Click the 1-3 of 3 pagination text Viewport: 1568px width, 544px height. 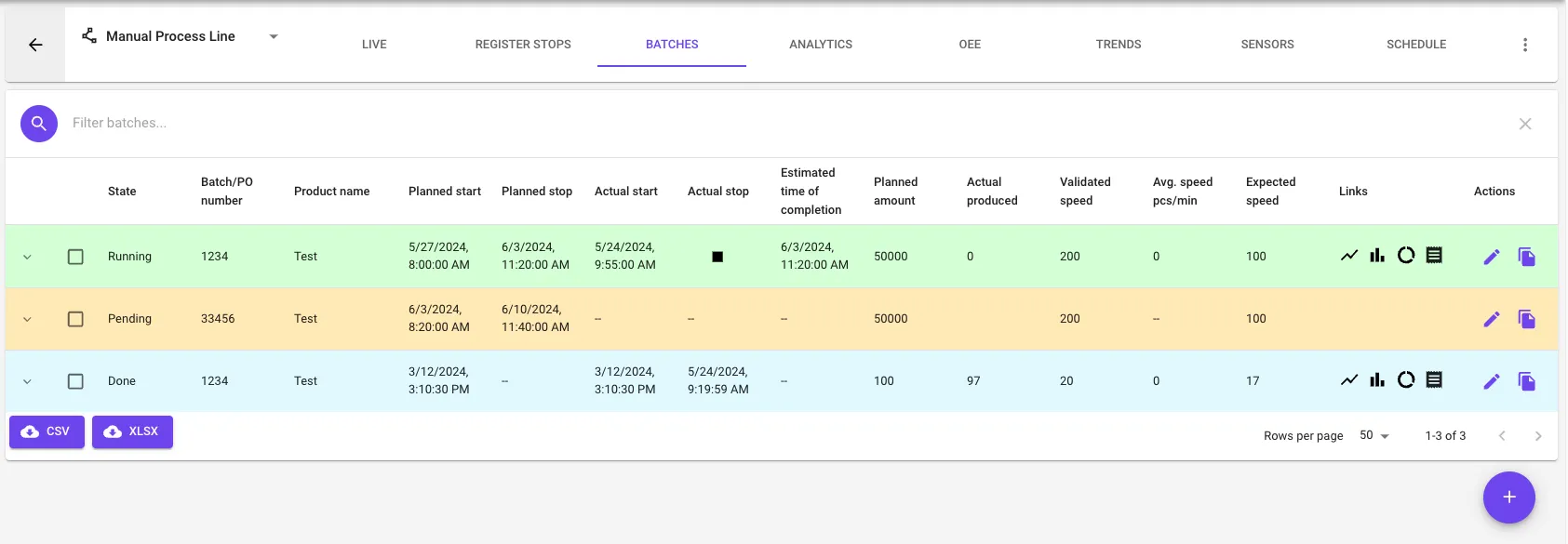pos(1445,435)
